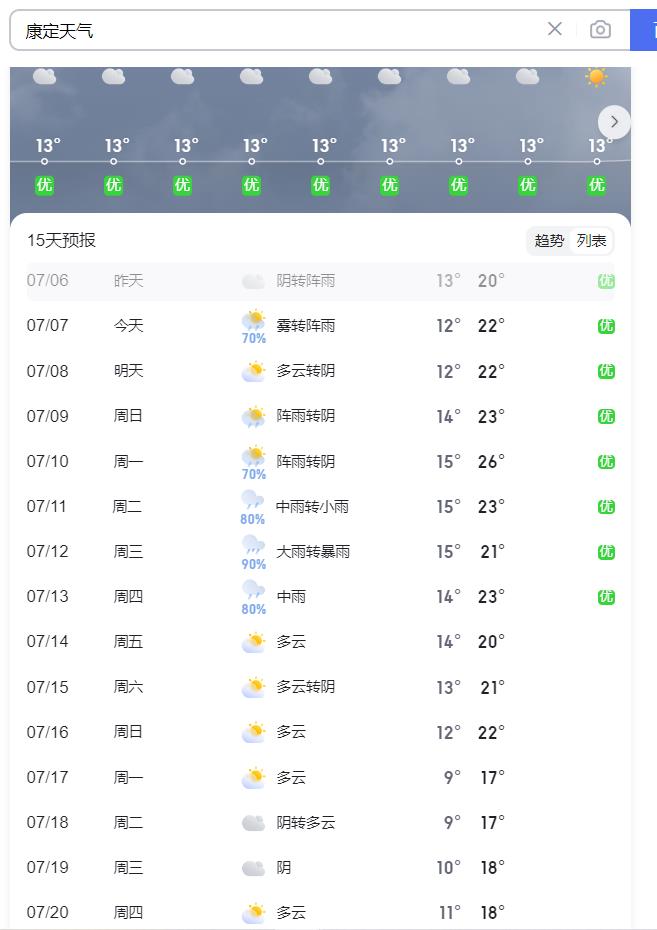
Task: Click the 15天预报 heading
Action: tap(61, 240)
